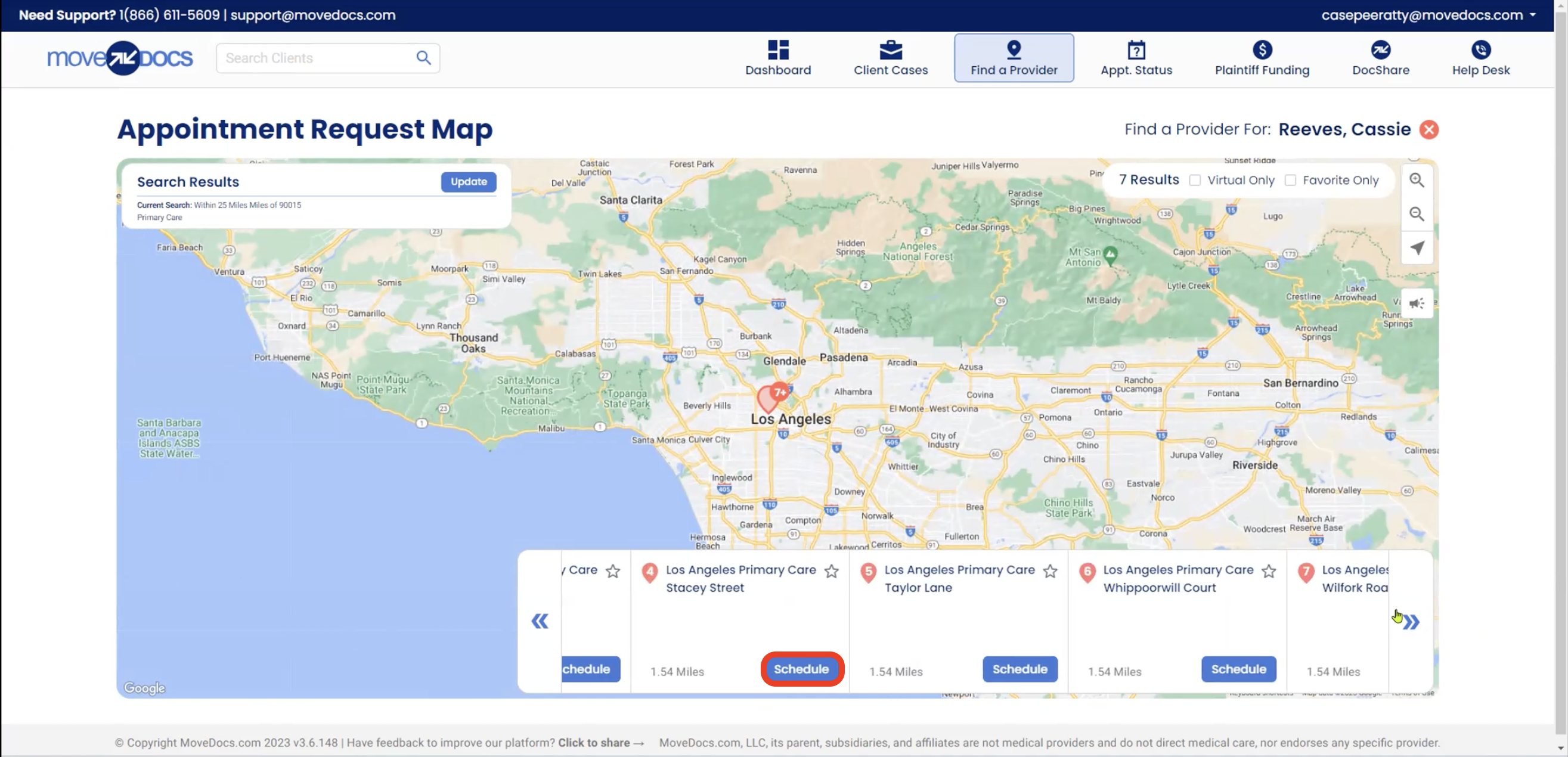
Task: Click the Update search button
Action: point(468,181)
